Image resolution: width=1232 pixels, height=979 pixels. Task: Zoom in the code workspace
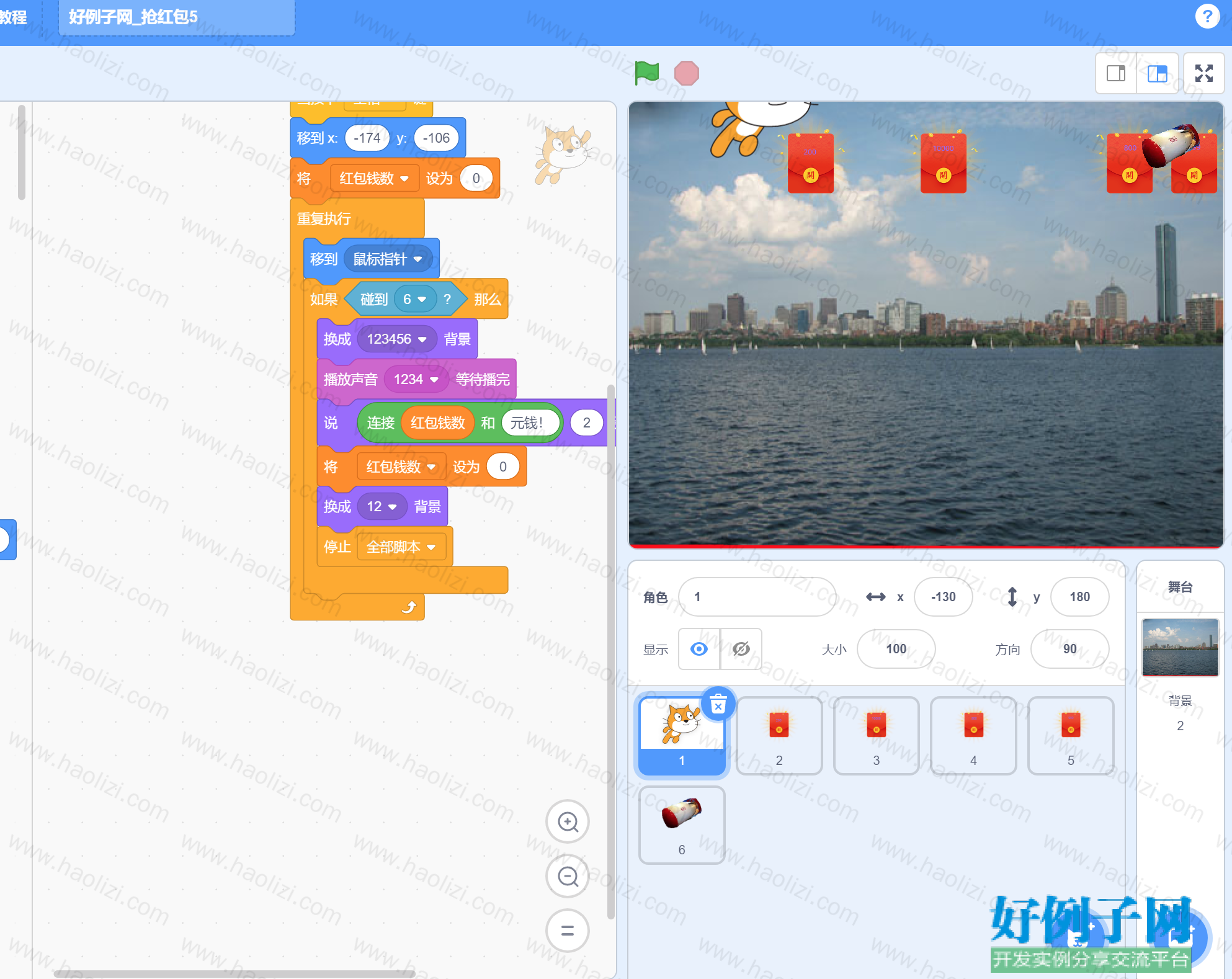click(x=567, y=822)
